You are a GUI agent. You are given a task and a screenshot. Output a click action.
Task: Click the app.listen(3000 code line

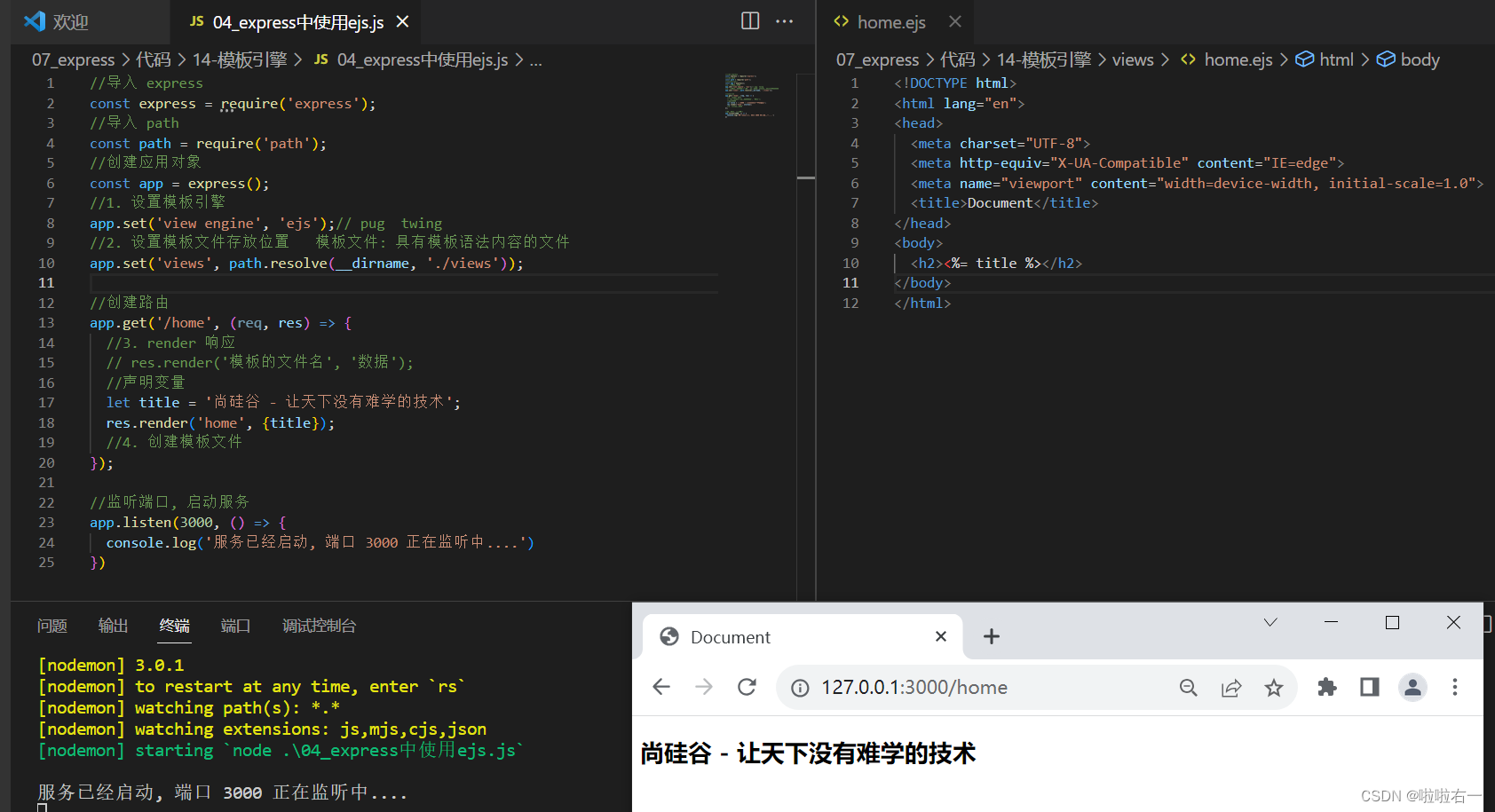coord(187,523)
